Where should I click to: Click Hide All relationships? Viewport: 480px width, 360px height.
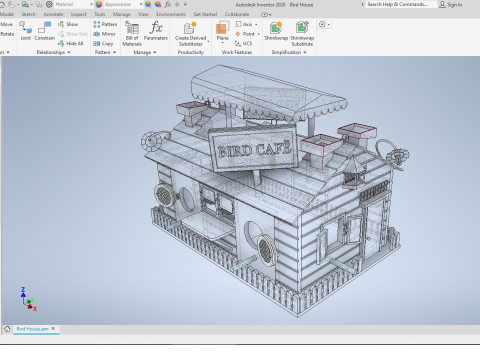(70, 43)
